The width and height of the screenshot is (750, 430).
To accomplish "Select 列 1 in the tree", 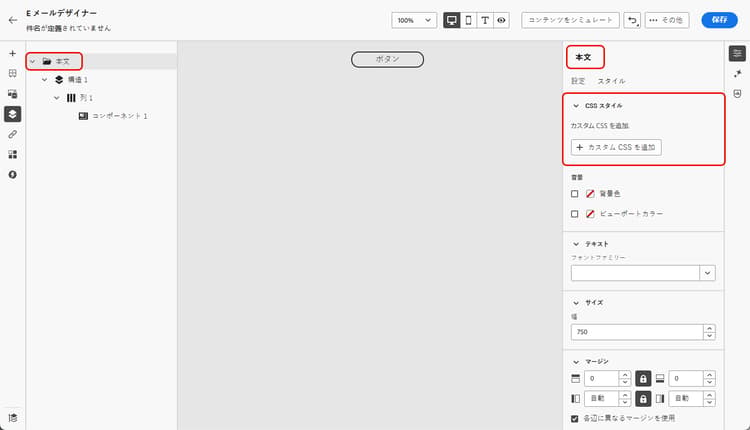I will tap(86, 98).
